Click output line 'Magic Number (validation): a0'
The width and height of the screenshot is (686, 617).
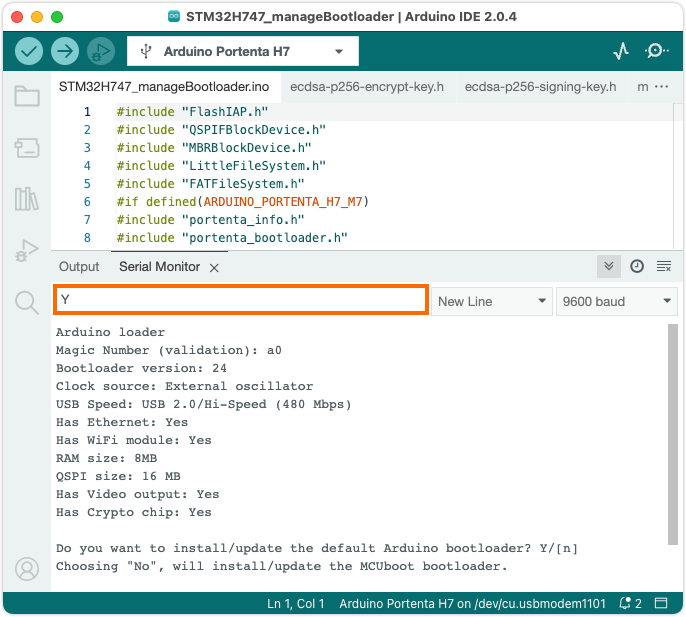[168, 350]
